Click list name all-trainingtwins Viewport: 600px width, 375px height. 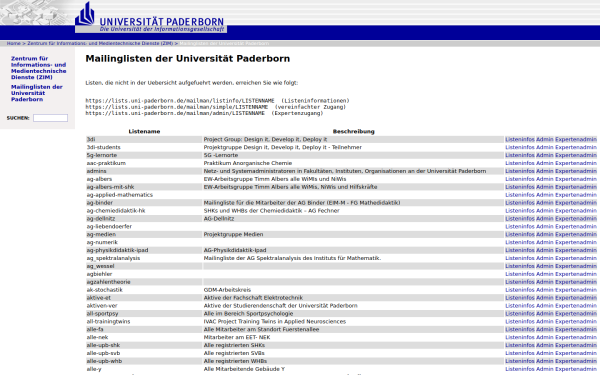click(108, 321)
